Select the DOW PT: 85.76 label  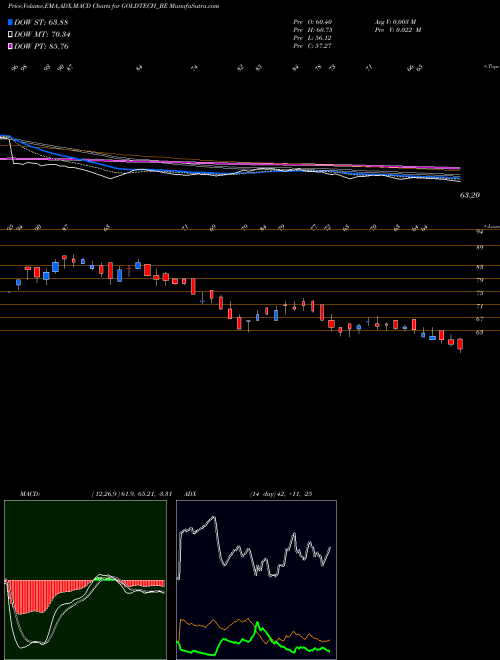click(41, 46)
